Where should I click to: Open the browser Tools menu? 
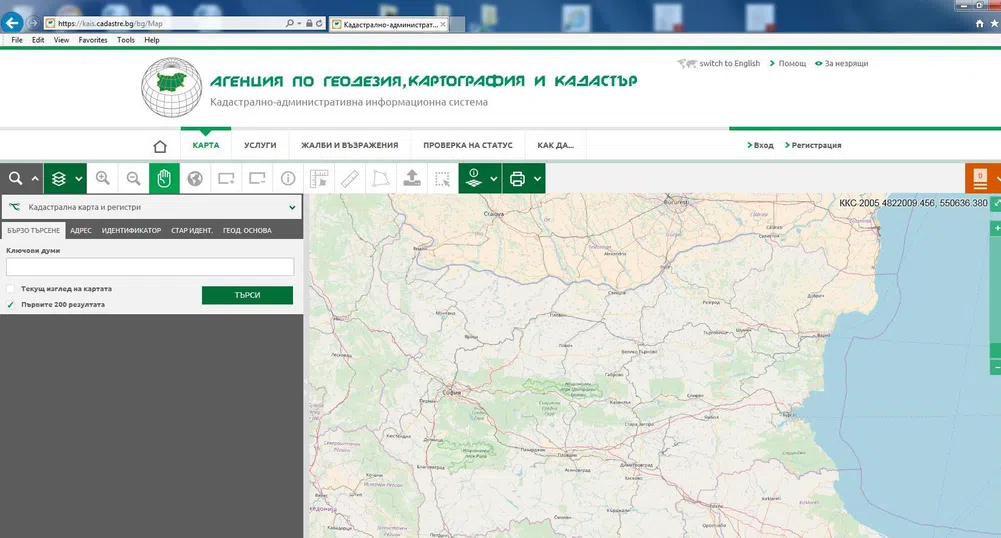[126, 40]
